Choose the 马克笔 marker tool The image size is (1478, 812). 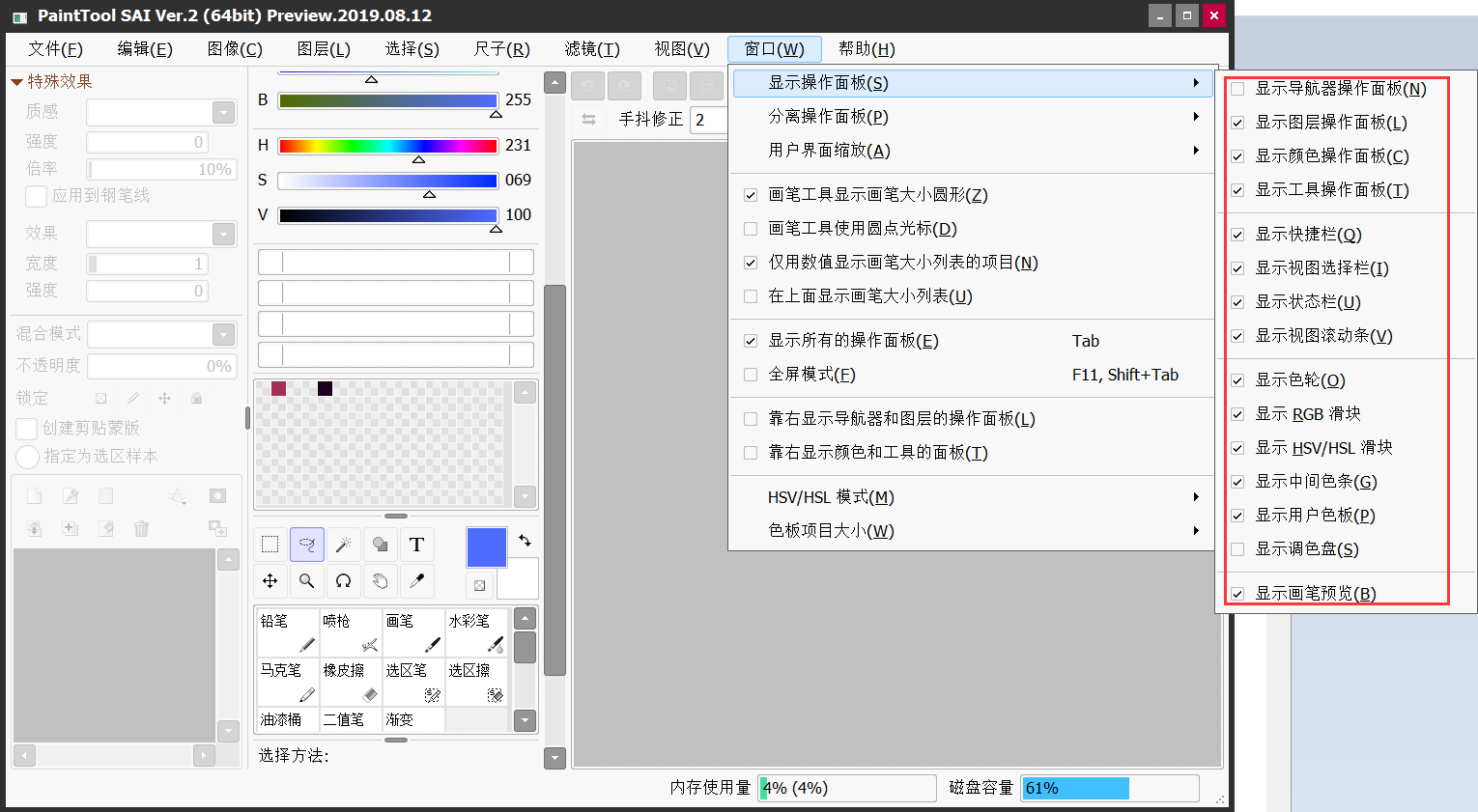point(287,682)
